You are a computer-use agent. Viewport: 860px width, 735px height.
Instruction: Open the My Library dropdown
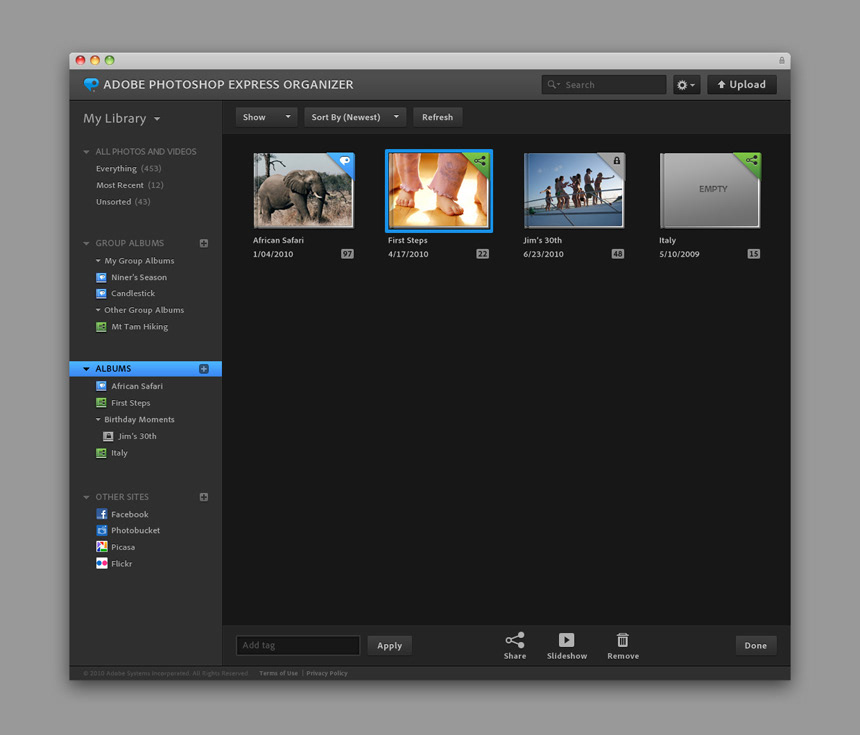pos(122,118)
